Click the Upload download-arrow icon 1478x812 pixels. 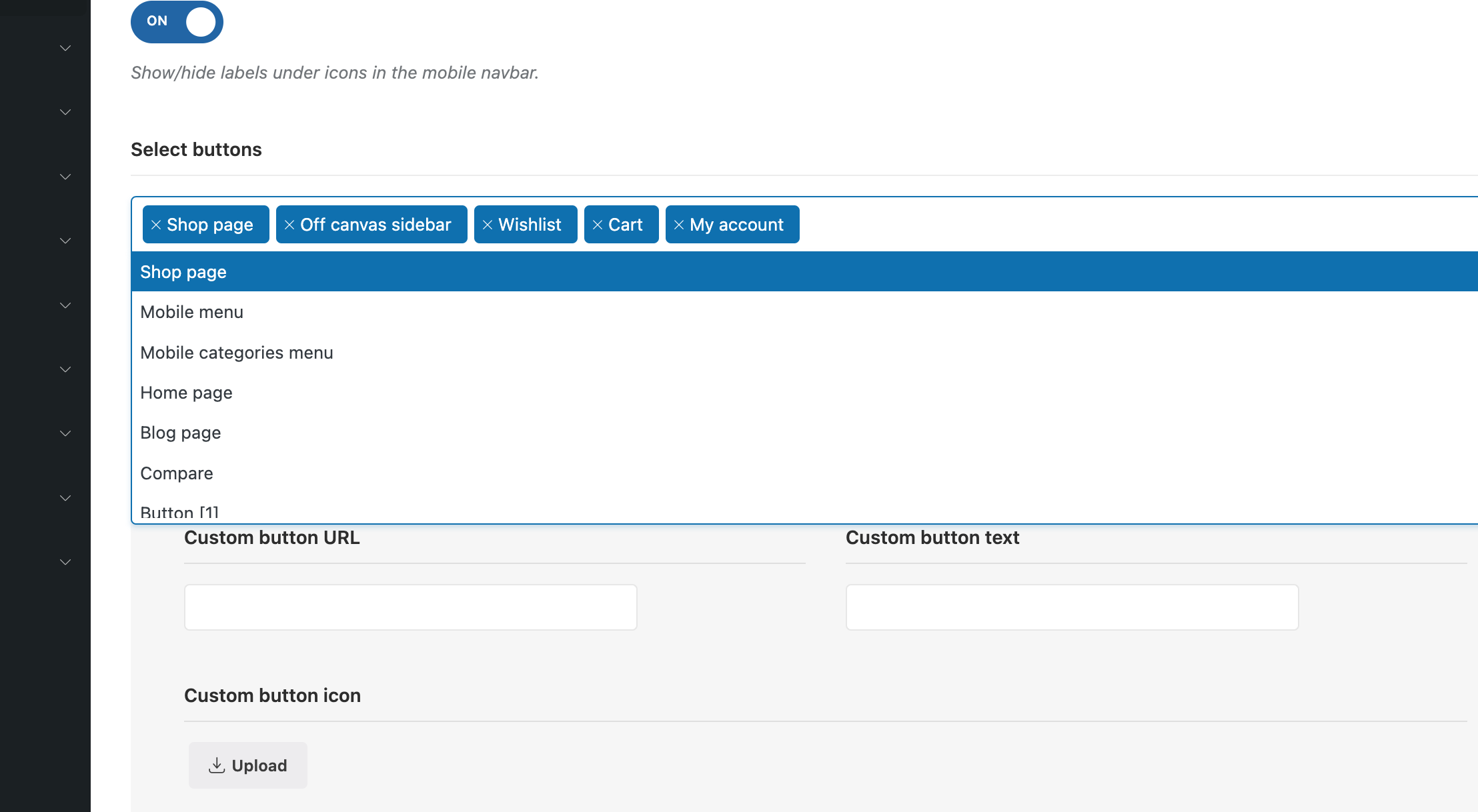216,765
